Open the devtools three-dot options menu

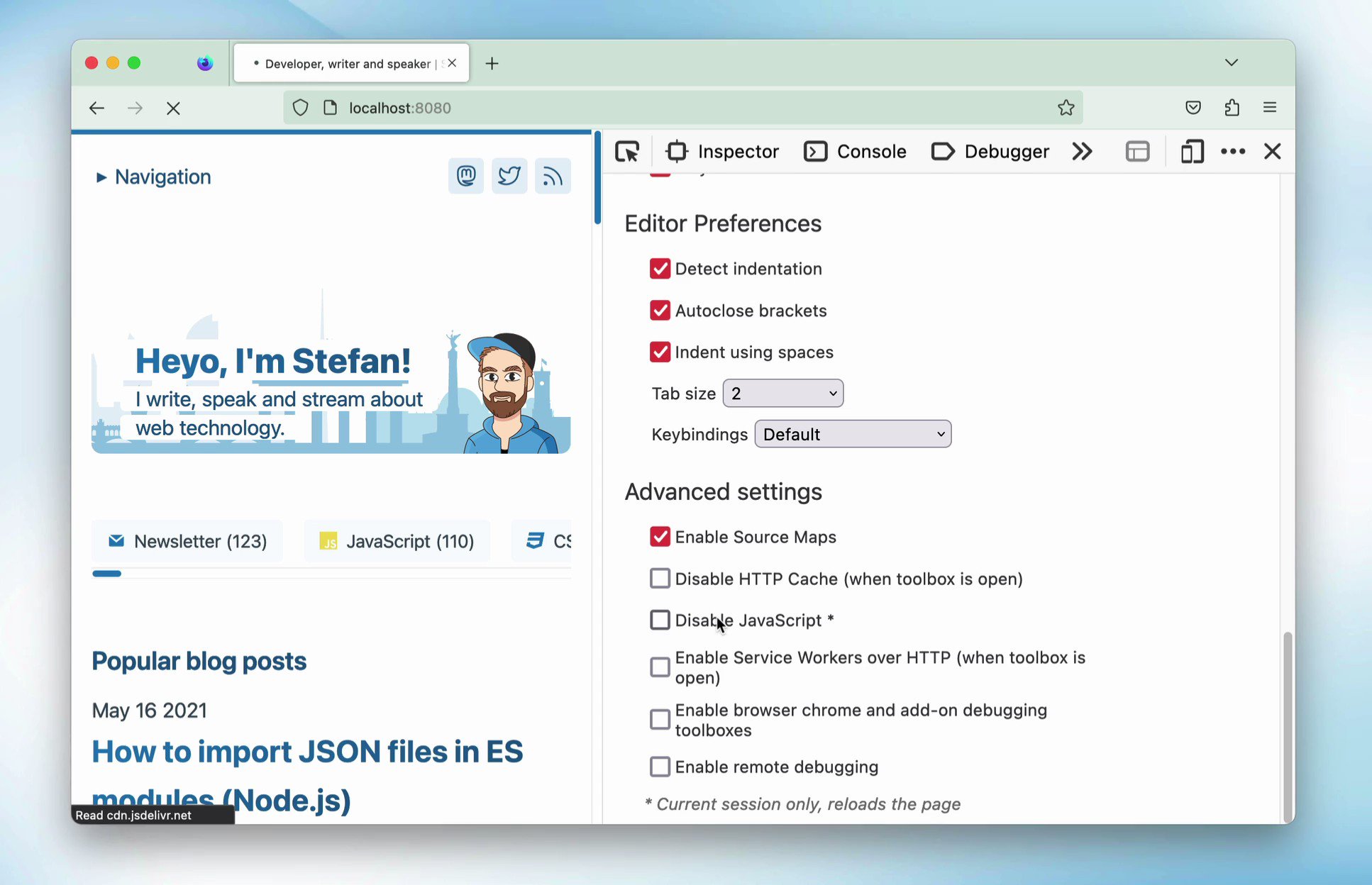pos(1233,151)
